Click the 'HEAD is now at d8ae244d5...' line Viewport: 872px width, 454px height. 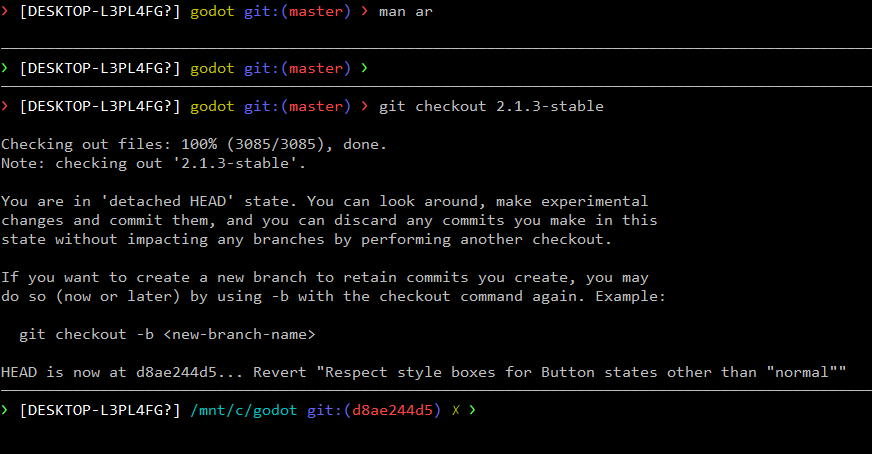click(423, 372)
